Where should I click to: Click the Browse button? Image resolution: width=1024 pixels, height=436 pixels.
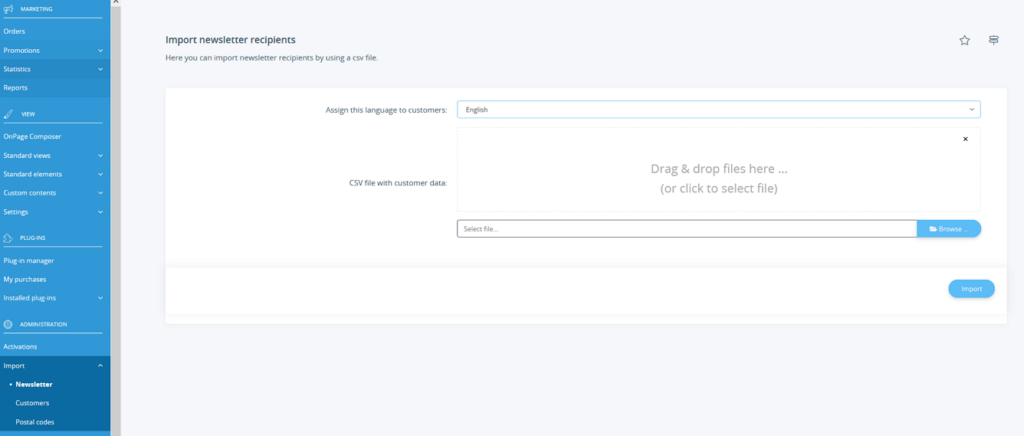point(948,229)
